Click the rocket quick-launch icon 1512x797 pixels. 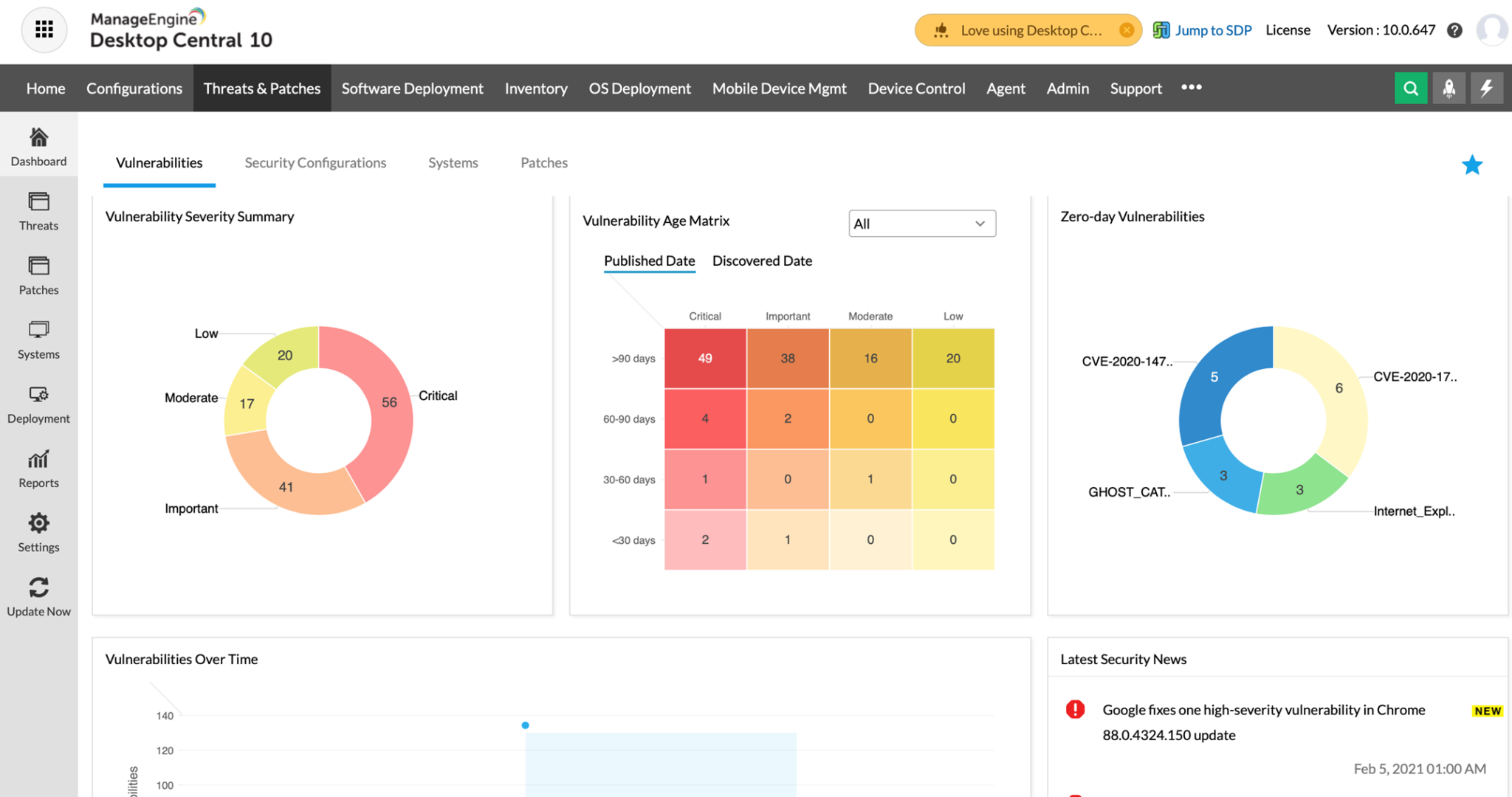(x=1449, y=89)
